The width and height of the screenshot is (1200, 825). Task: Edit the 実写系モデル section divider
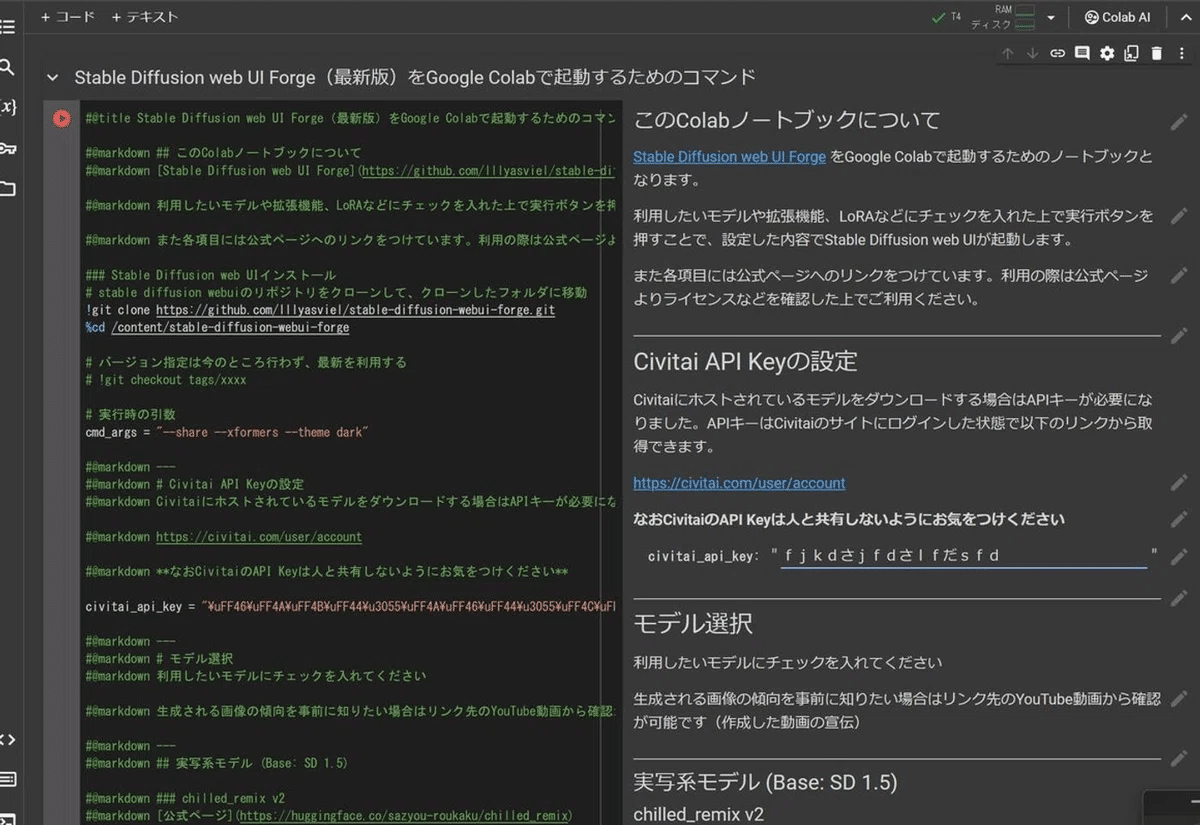1179,759
